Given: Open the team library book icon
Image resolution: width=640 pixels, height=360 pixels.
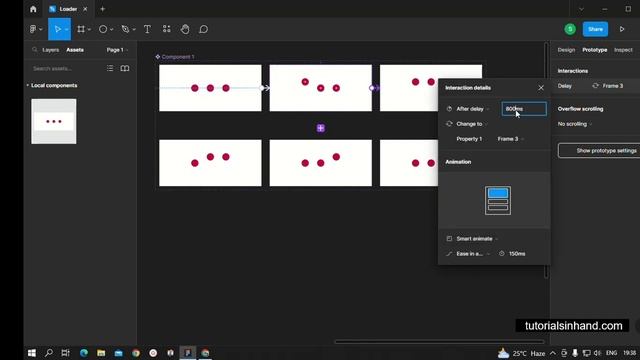Looking at the screenshot, I should (125, 68).
